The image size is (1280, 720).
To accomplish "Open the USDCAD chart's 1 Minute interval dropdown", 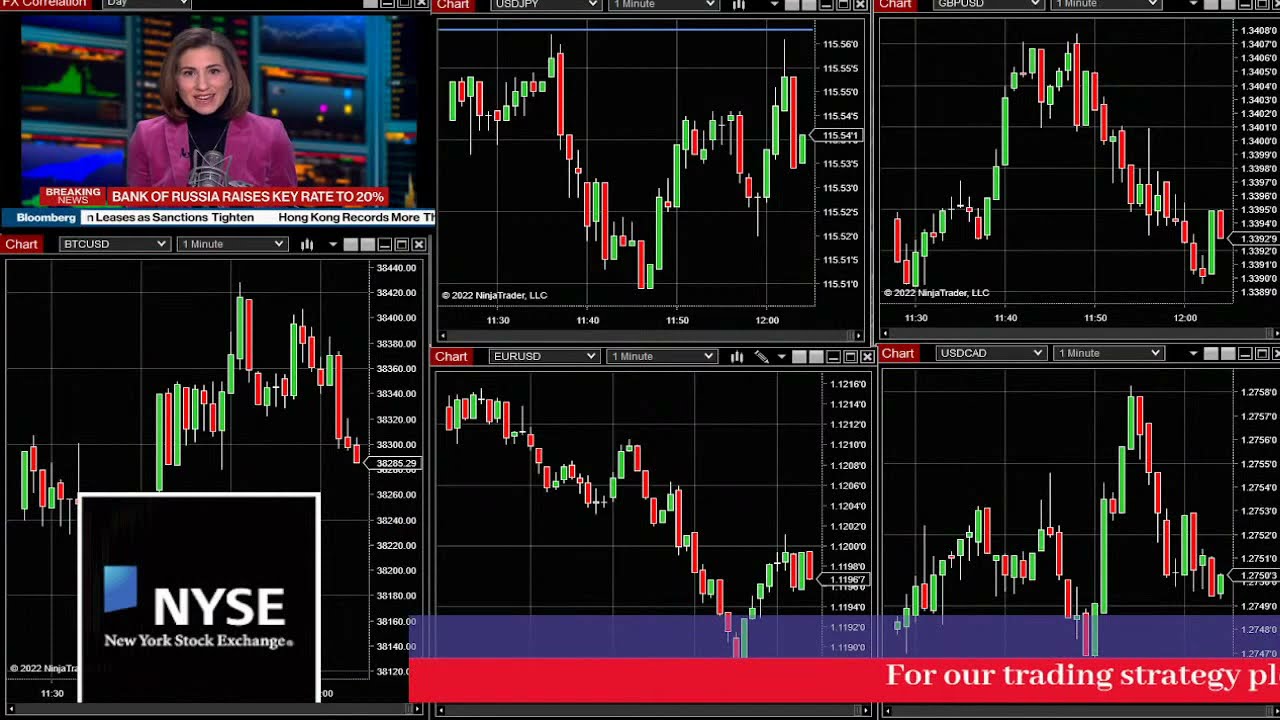I will click(x=1109, y=353).
